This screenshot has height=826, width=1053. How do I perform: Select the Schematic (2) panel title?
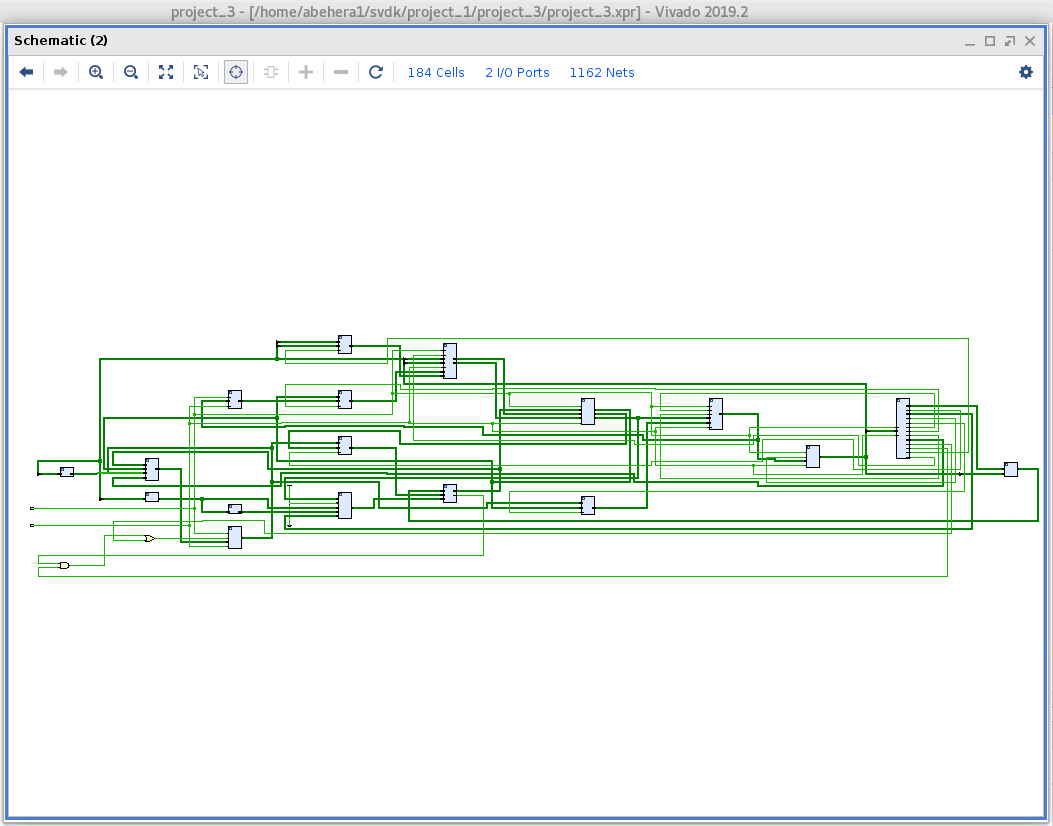(61, 41)
